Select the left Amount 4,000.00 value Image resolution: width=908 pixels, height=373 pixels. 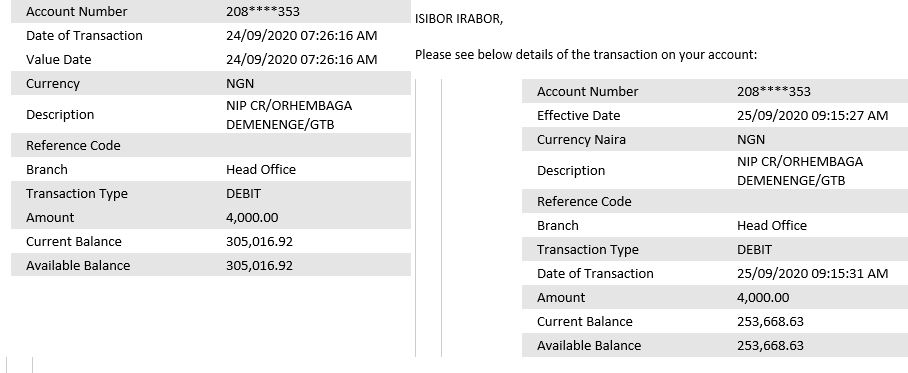[x=252, y=218]
